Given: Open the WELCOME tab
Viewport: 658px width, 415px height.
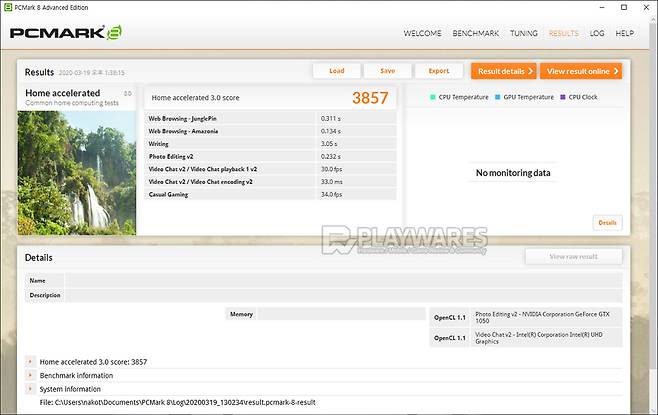Looking at the screenshot, I should (x=422, y=33).
